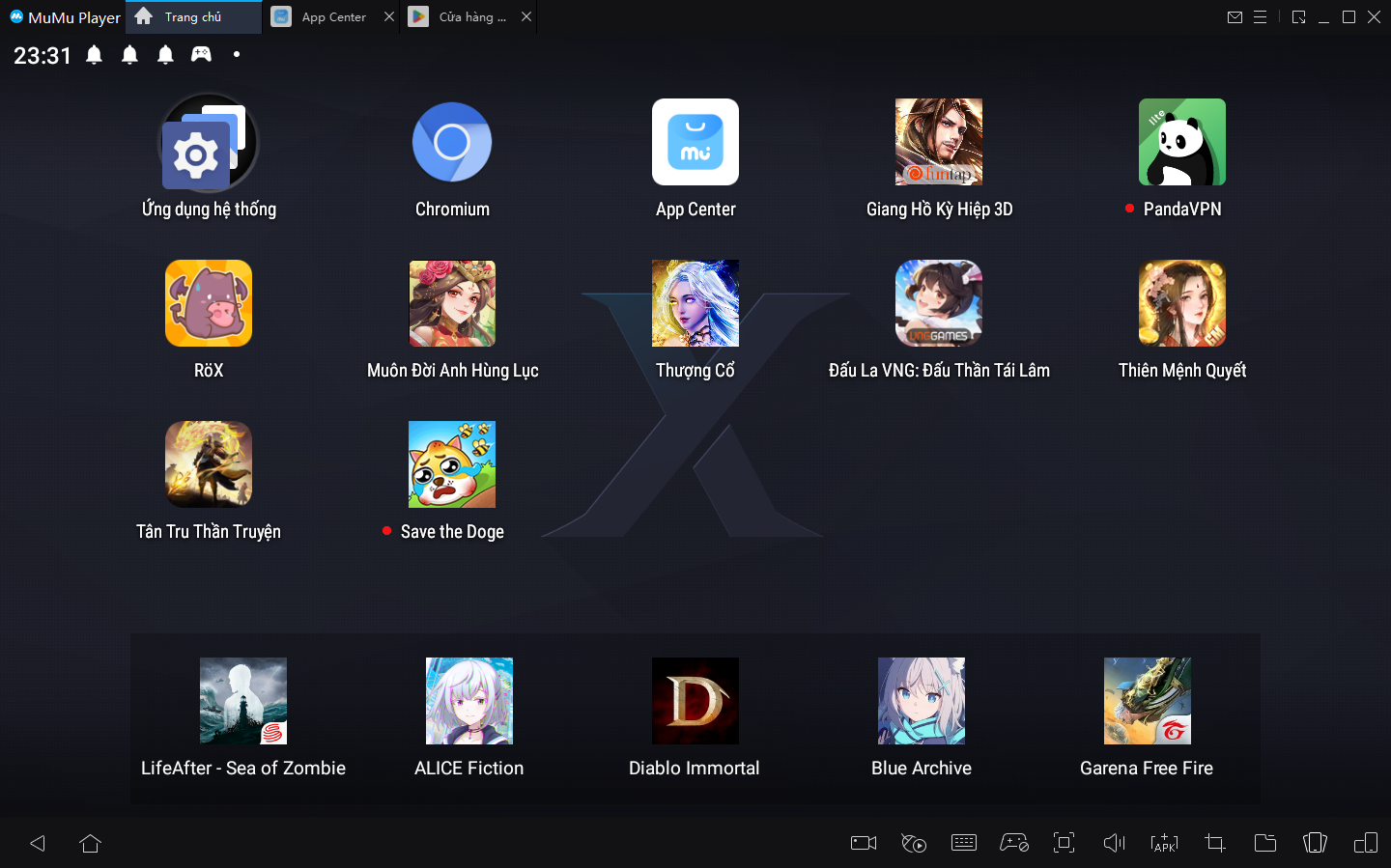Screen dimensions: 1391x868
Task: Open the volume control speaker icon
Action: click(1114, 843)
